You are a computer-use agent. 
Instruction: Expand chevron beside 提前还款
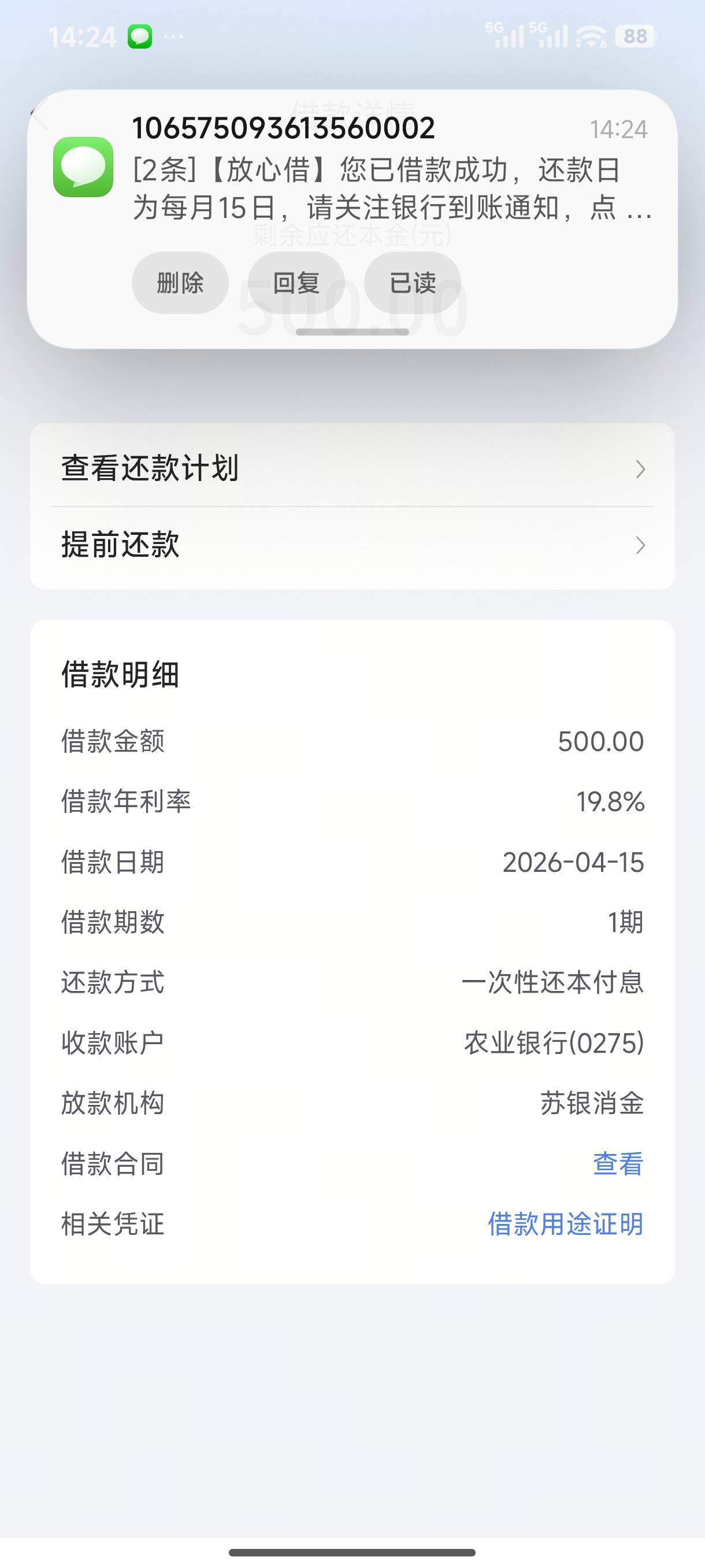[640, 545]
